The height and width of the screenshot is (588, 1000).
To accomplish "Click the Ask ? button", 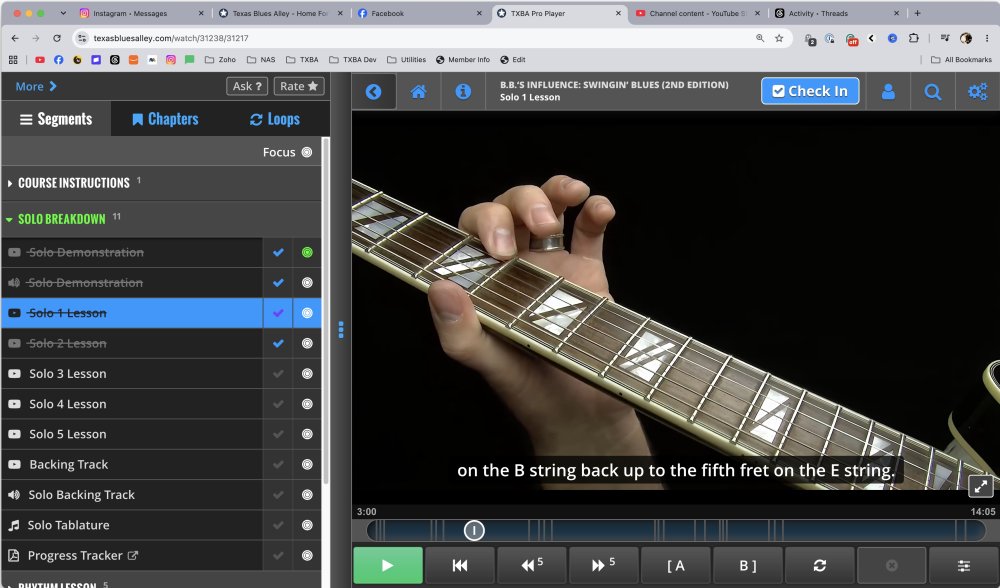I will pyautogui.click(x=247, y=86).
